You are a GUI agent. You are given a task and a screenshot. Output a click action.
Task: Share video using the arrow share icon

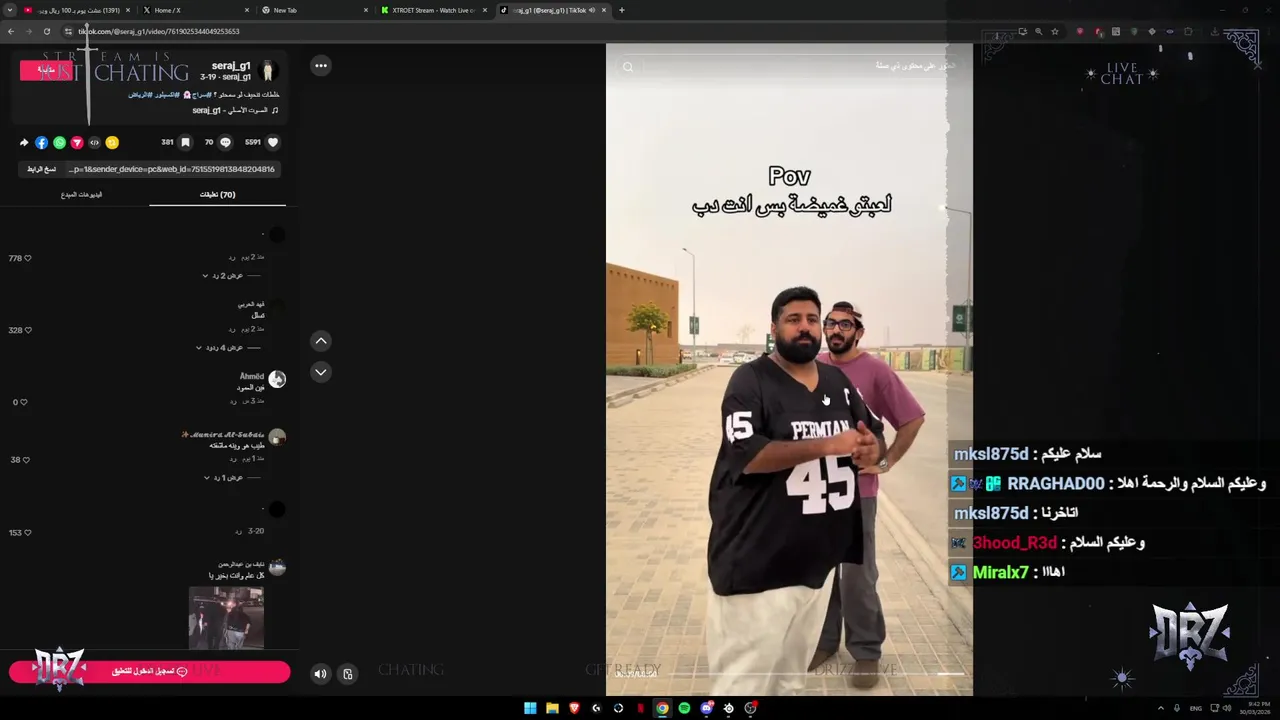(24, 143)
